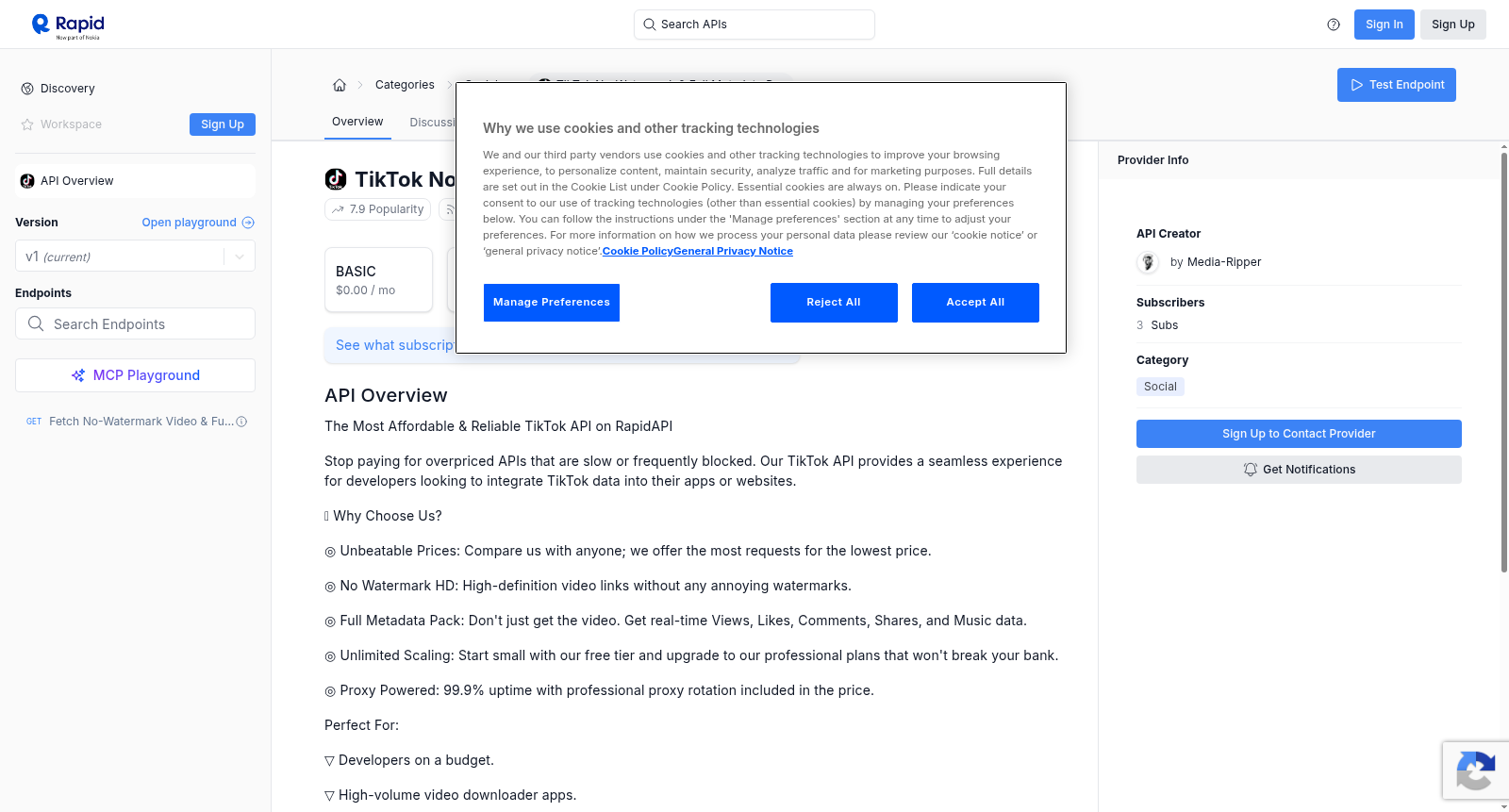The image size is (1509, 812).
Task: Click the Workspace label in the sidebar
Action: (71, 124)
